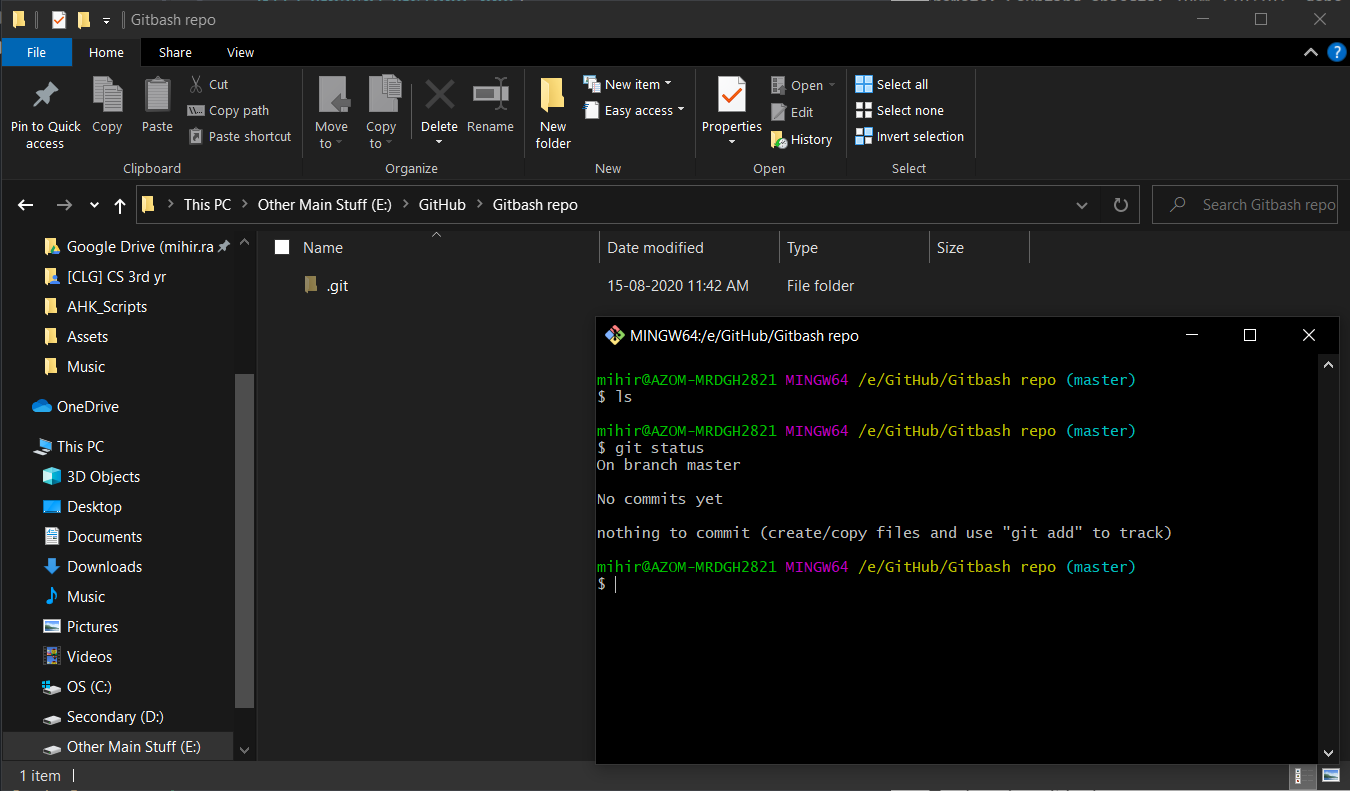Open address bar history dropdown chevron

[1082, 205]
